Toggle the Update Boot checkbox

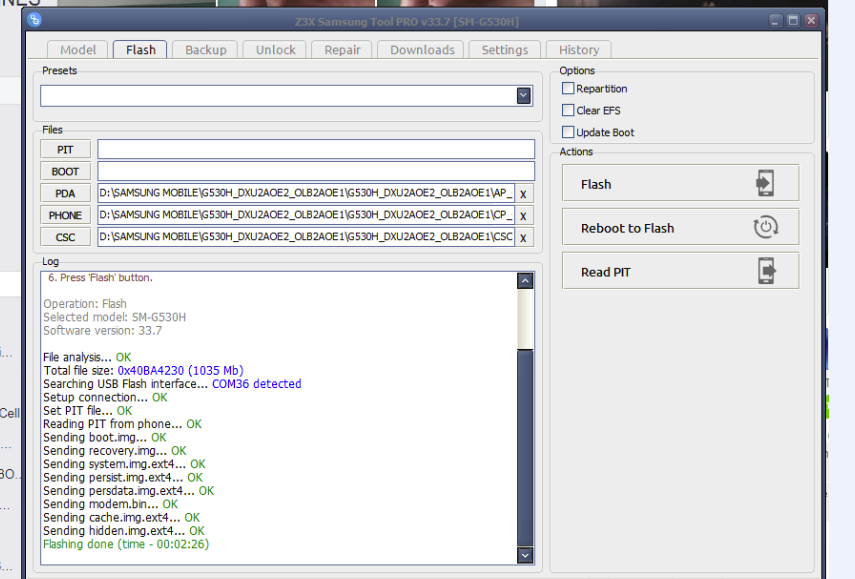(568, 132)
